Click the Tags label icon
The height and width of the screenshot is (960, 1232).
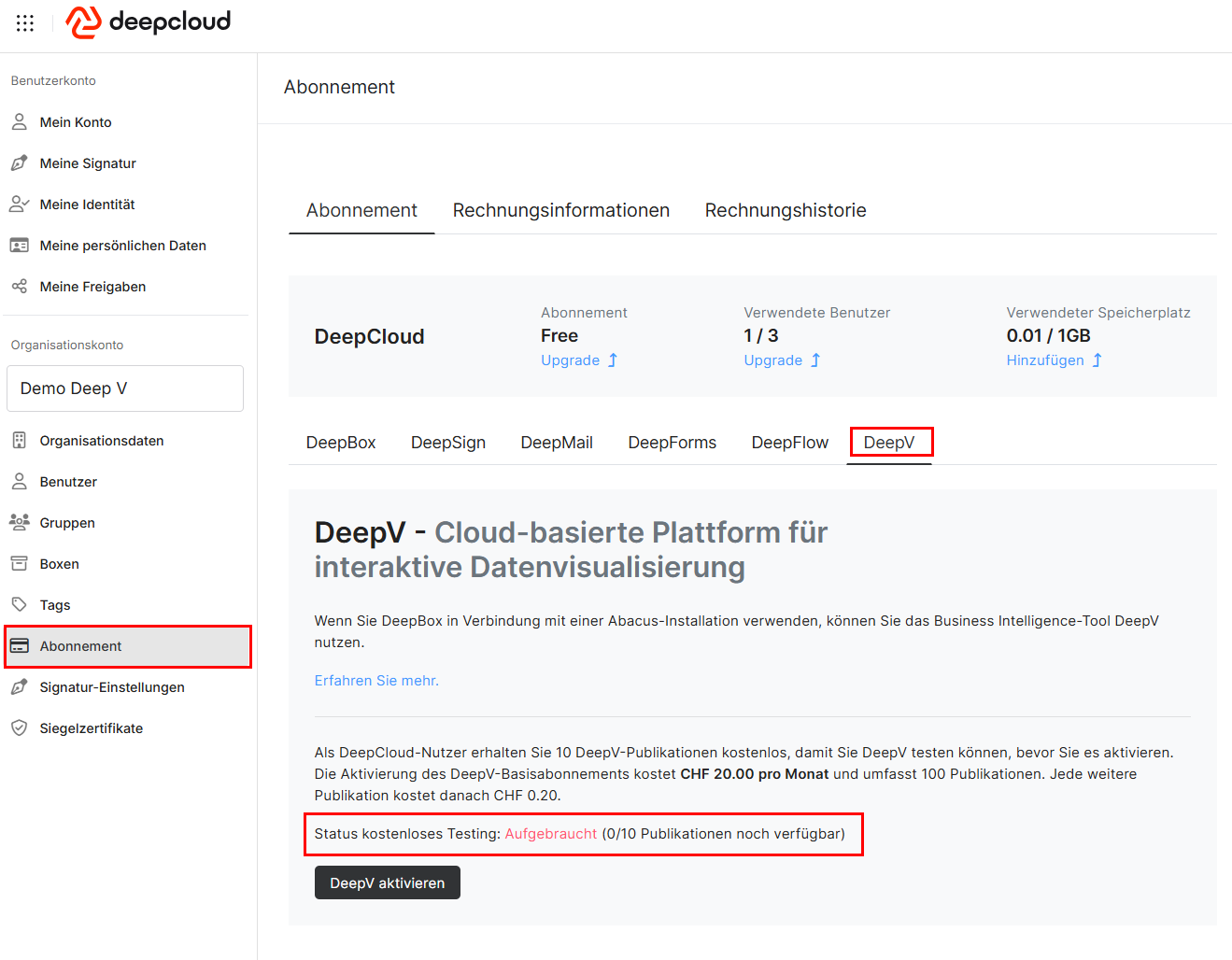19,605
